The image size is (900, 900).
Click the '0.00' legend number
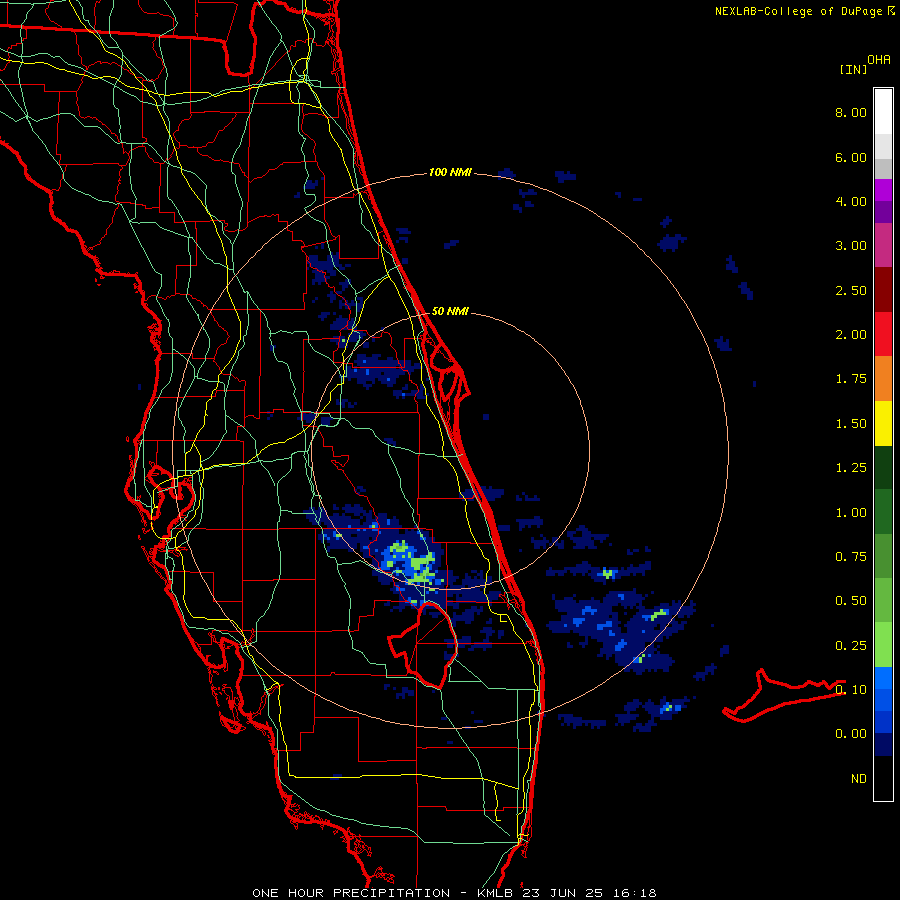851,734
